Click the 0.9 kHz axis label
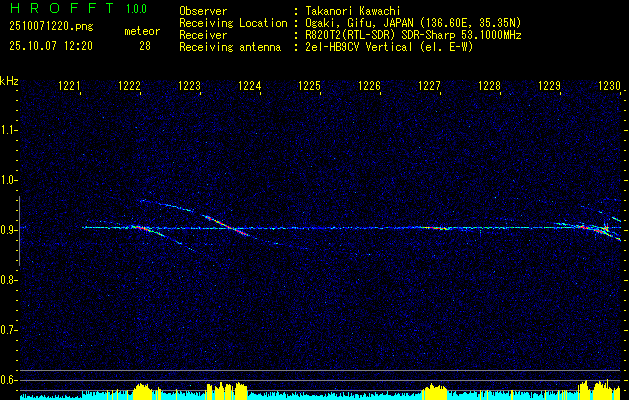This screenshot has width=629, height=400. click(x=7, y=230)
